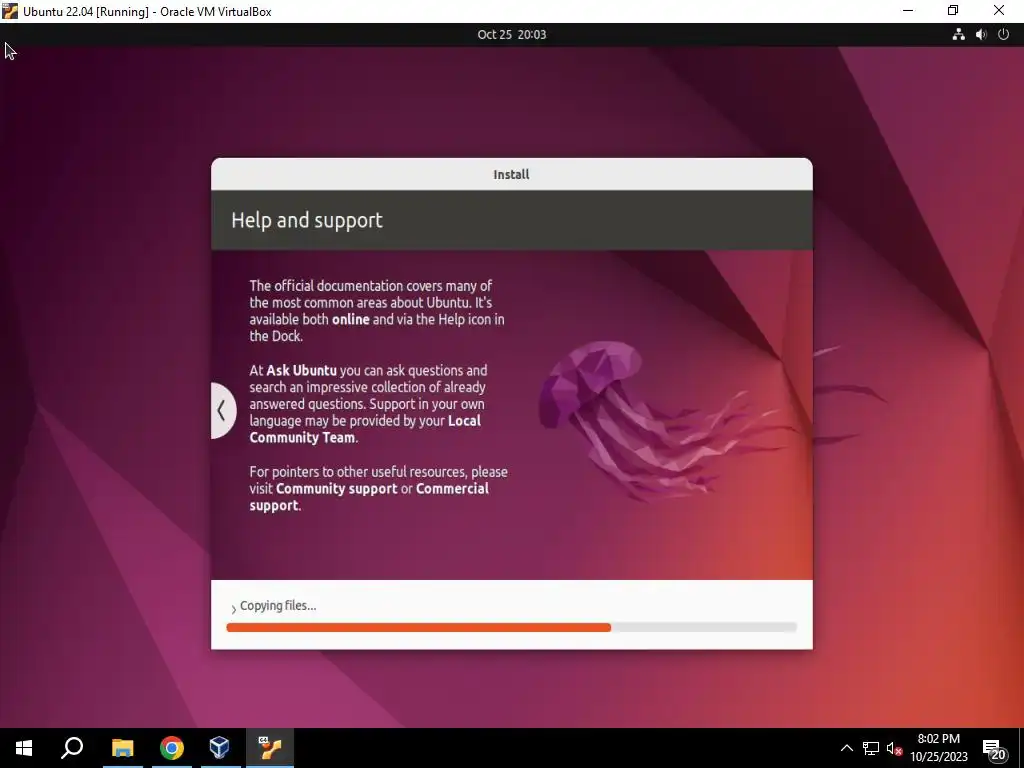The height and width of the screenshot is (768, 1024).
Task: Open the Community support link
Action: pos(336,488)
